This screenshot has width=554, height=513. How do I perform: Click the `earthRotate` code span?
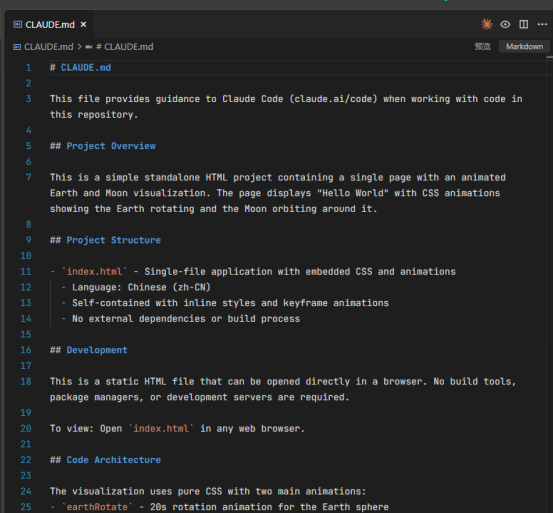[x=97, y=507]
